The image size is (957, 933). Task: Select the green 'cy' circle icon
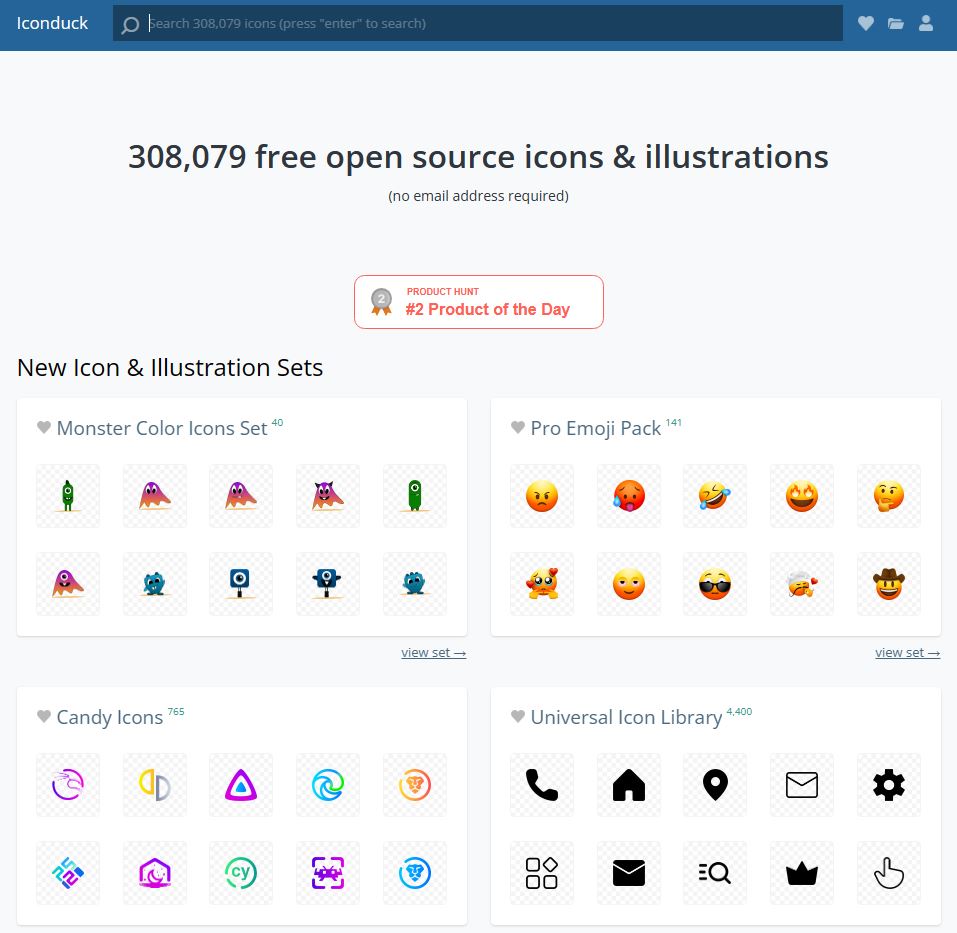click(241, 873)
